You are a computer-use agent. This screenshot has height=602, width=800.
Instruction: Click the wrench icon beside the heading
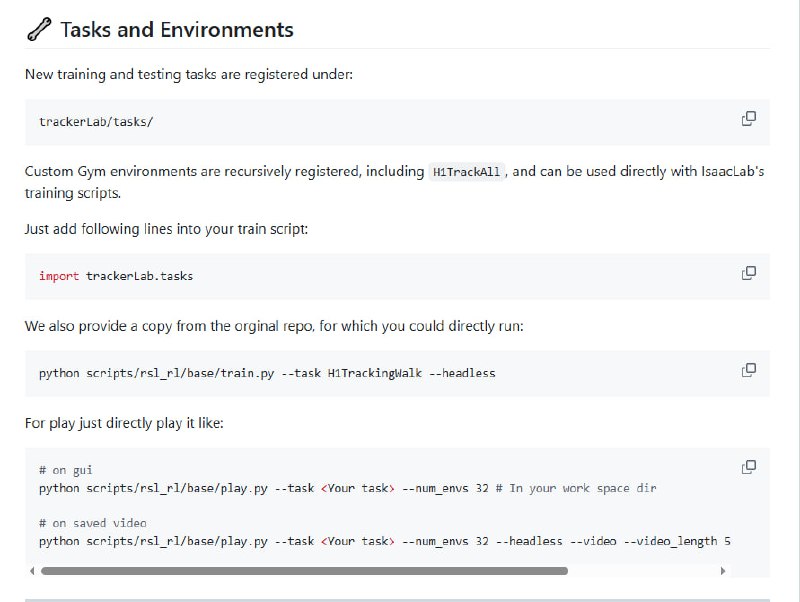point(38,30)
